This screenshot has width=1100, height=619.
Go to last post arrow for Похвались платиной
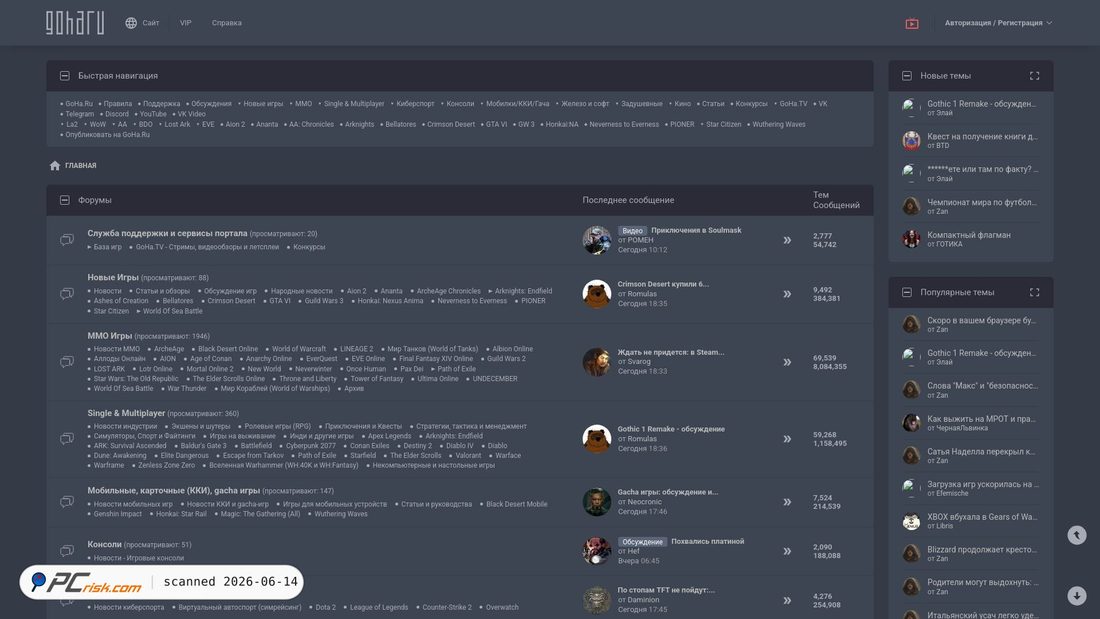(x=787, y=551)
